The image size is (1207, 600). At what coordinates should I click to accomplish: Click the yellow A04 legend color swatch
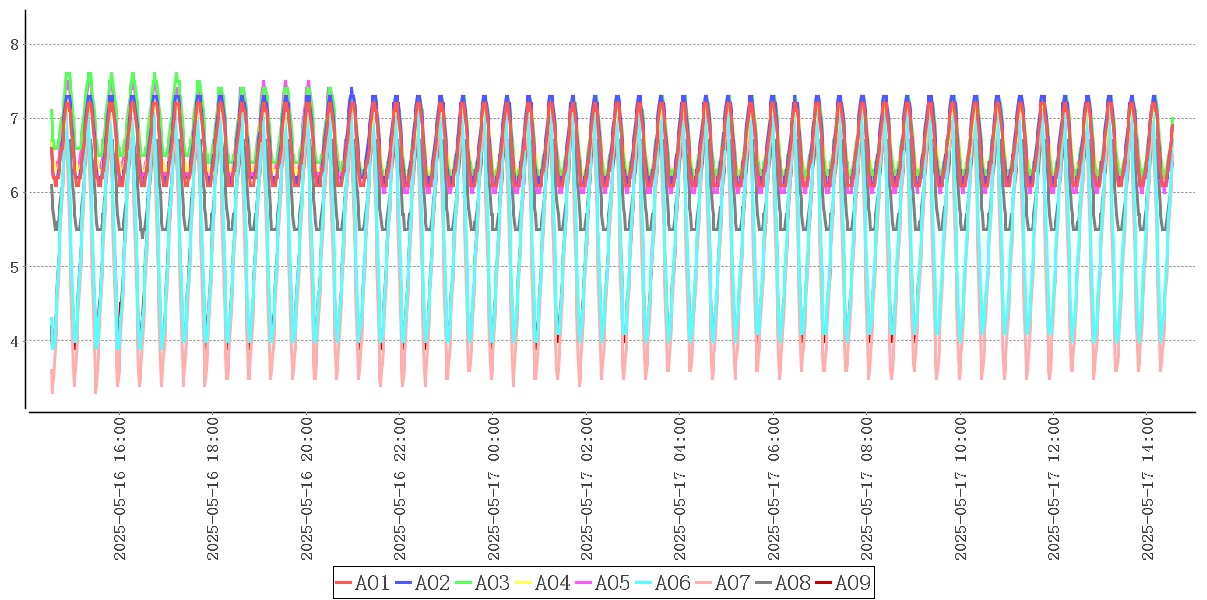click(524, 583)
